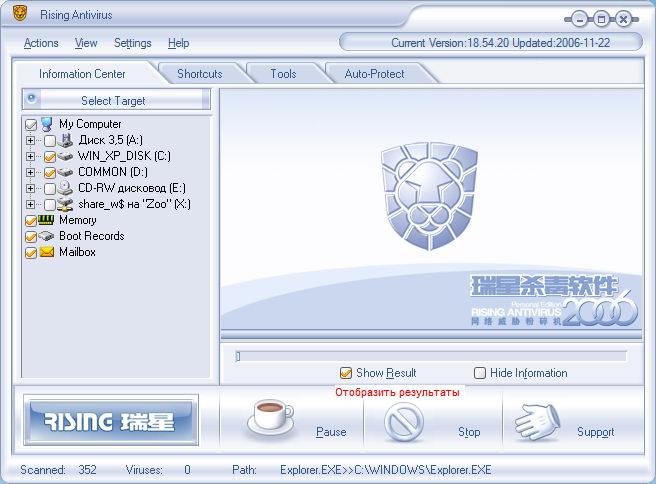The image size is (656, 484).
Task: Switch to the Auto-Protect tab
Action: [374, 74]
